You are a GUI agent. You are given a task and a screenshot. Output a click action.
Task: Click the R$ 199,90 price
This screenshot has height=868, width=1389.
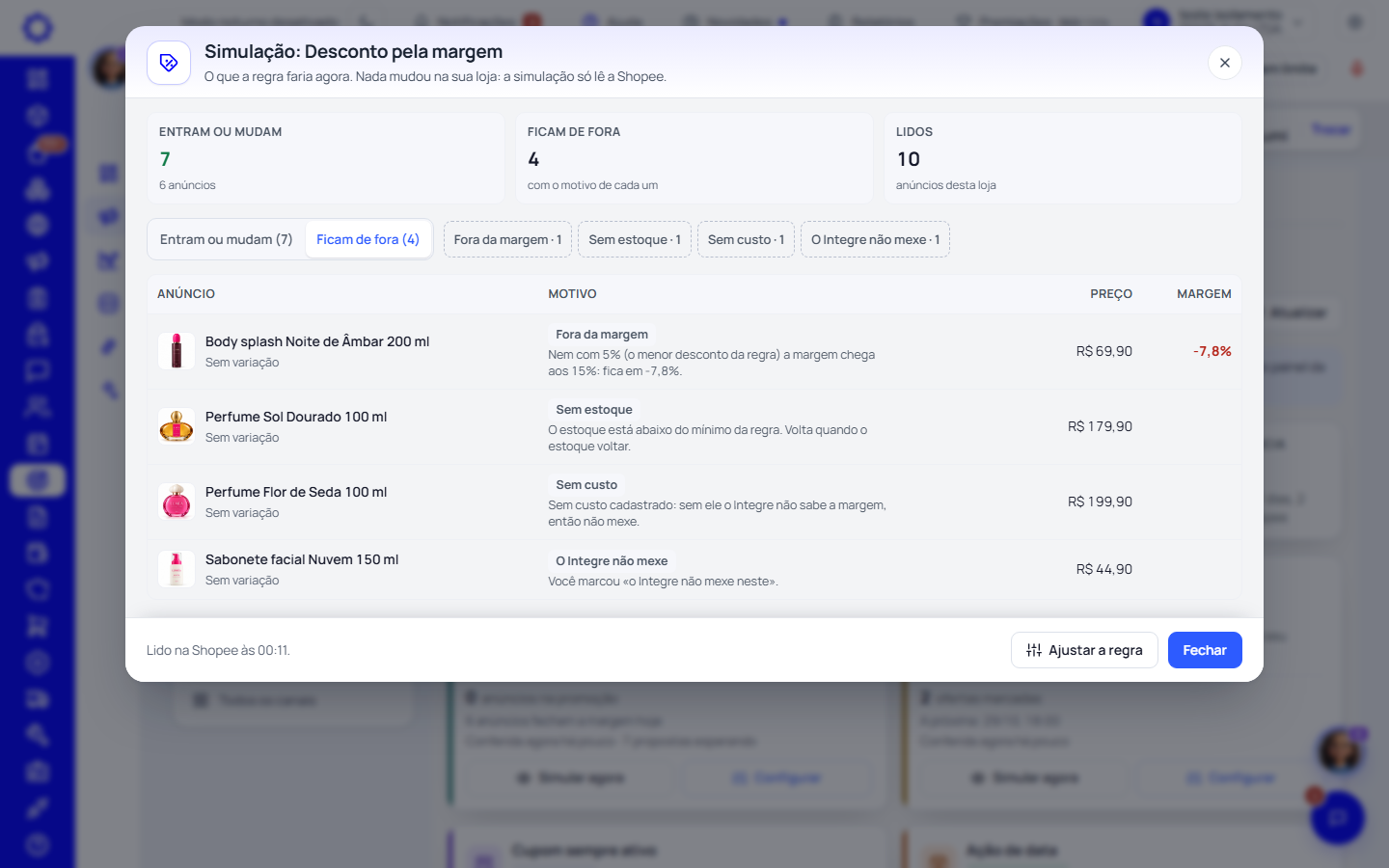[x=1100, y=502]
